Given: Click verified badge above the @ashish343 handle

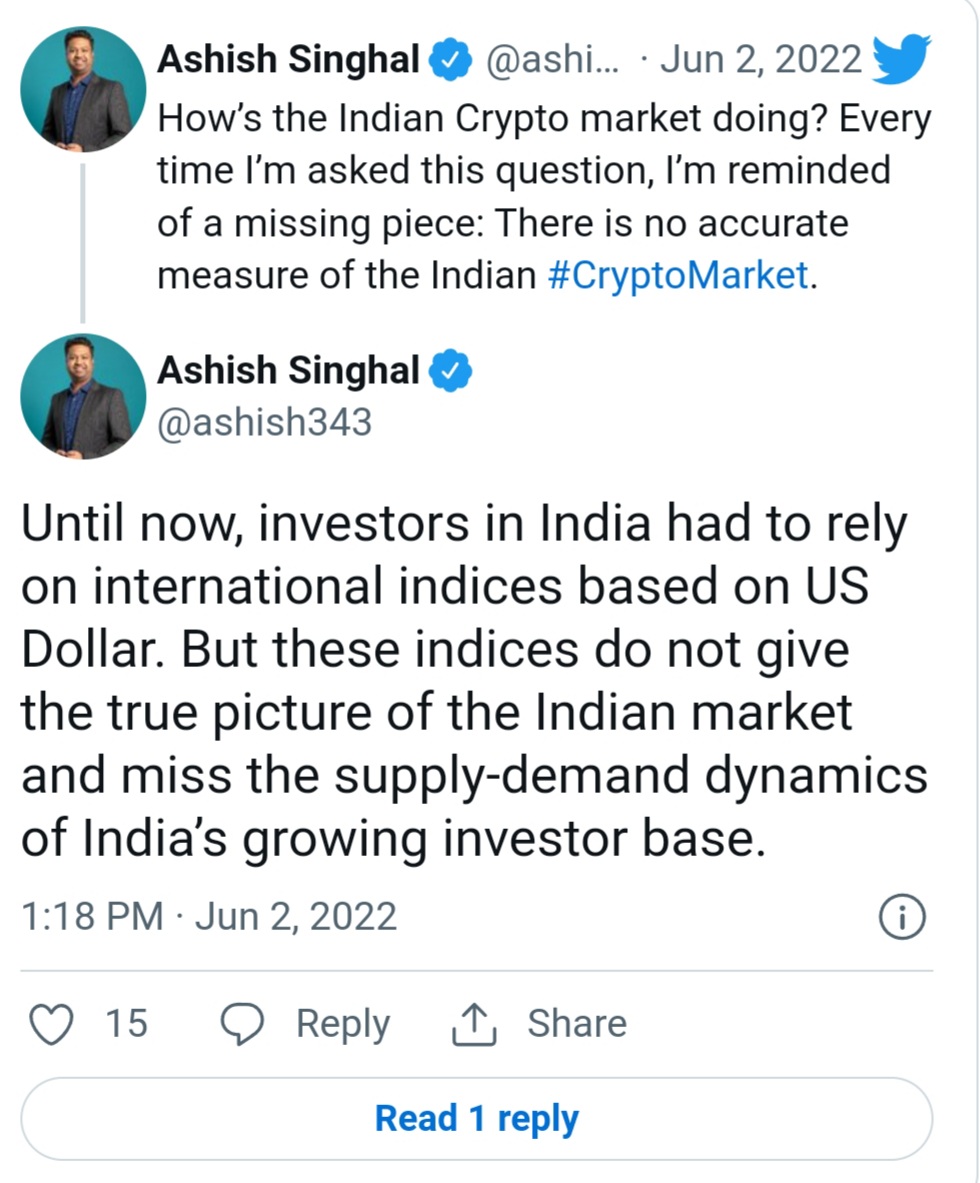Looking at the screenshot, I should (x=451, y=371).
